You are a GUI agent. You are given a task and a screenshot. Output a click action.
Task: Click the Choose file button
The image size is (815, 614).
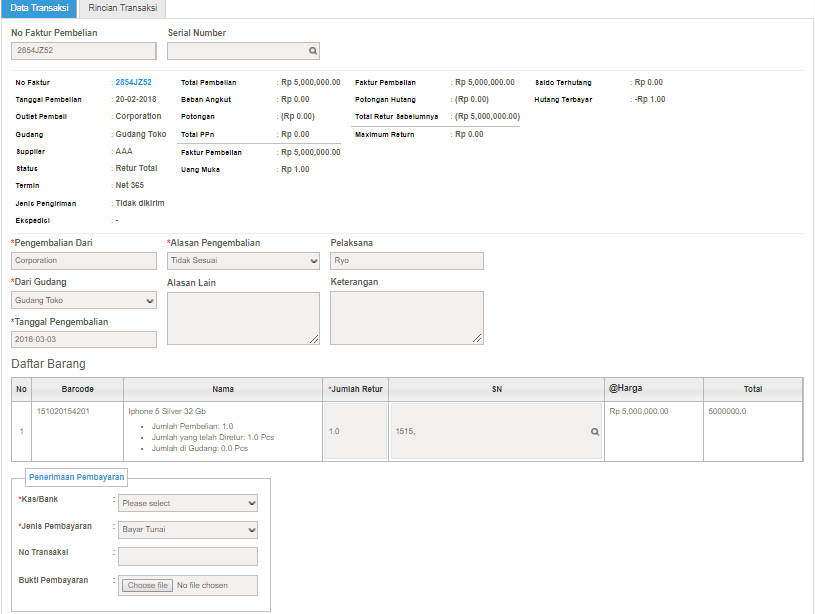point(147,585)
